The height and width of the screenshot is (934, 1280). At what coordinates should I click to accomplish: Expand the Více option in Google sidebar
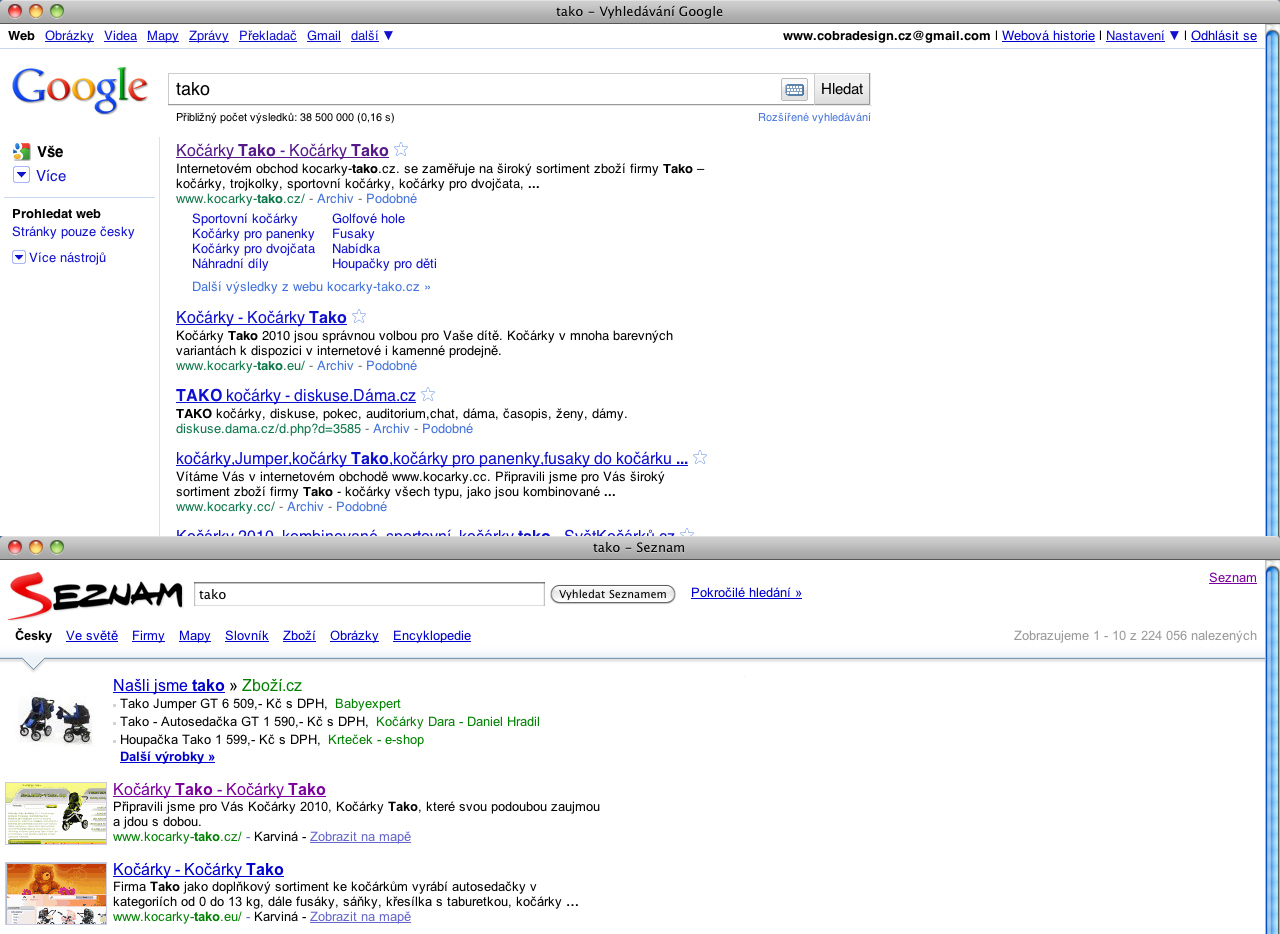[x=21, y=175]
